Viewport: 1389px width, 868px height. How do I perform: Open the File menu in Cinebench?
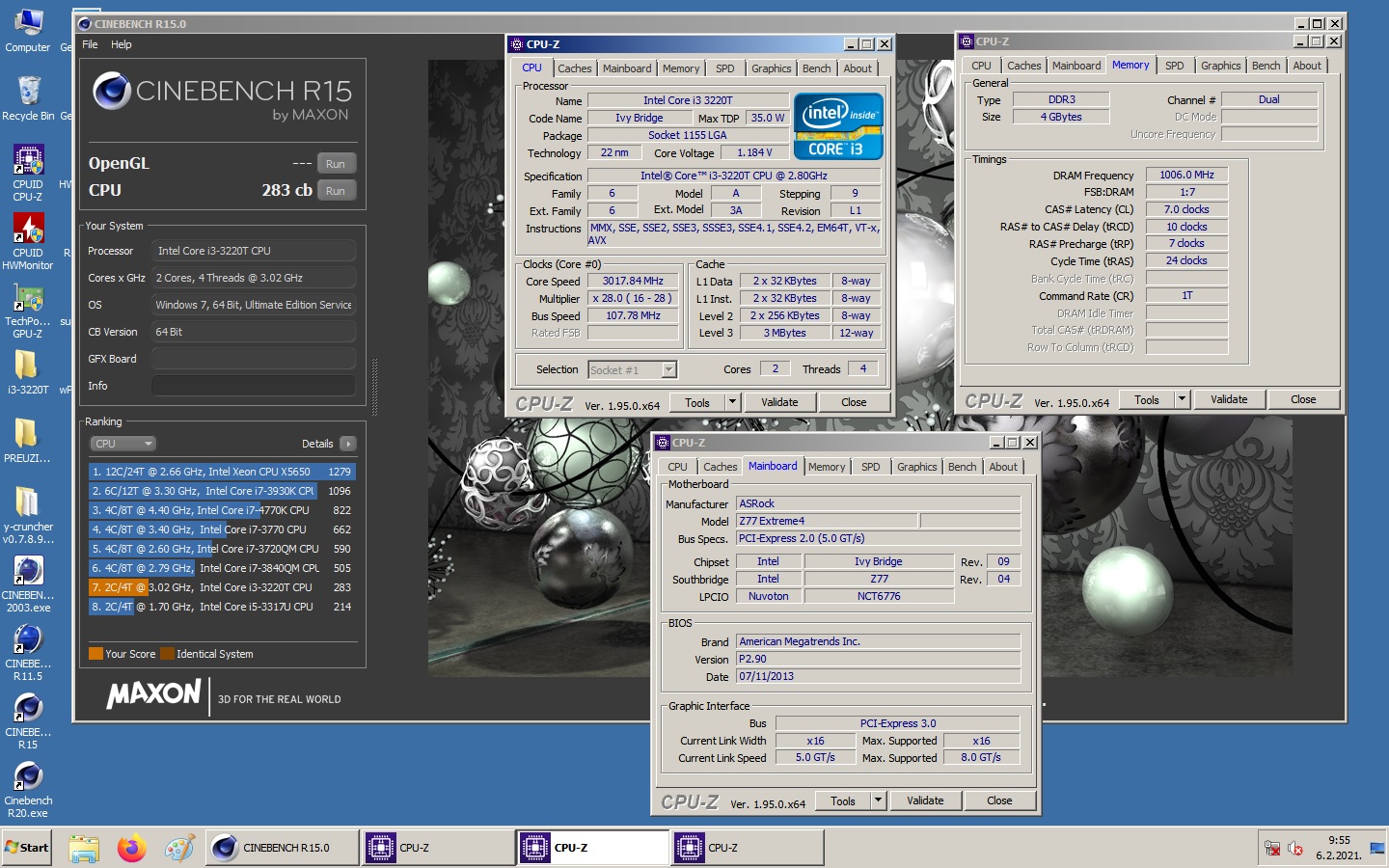(90, 44)
